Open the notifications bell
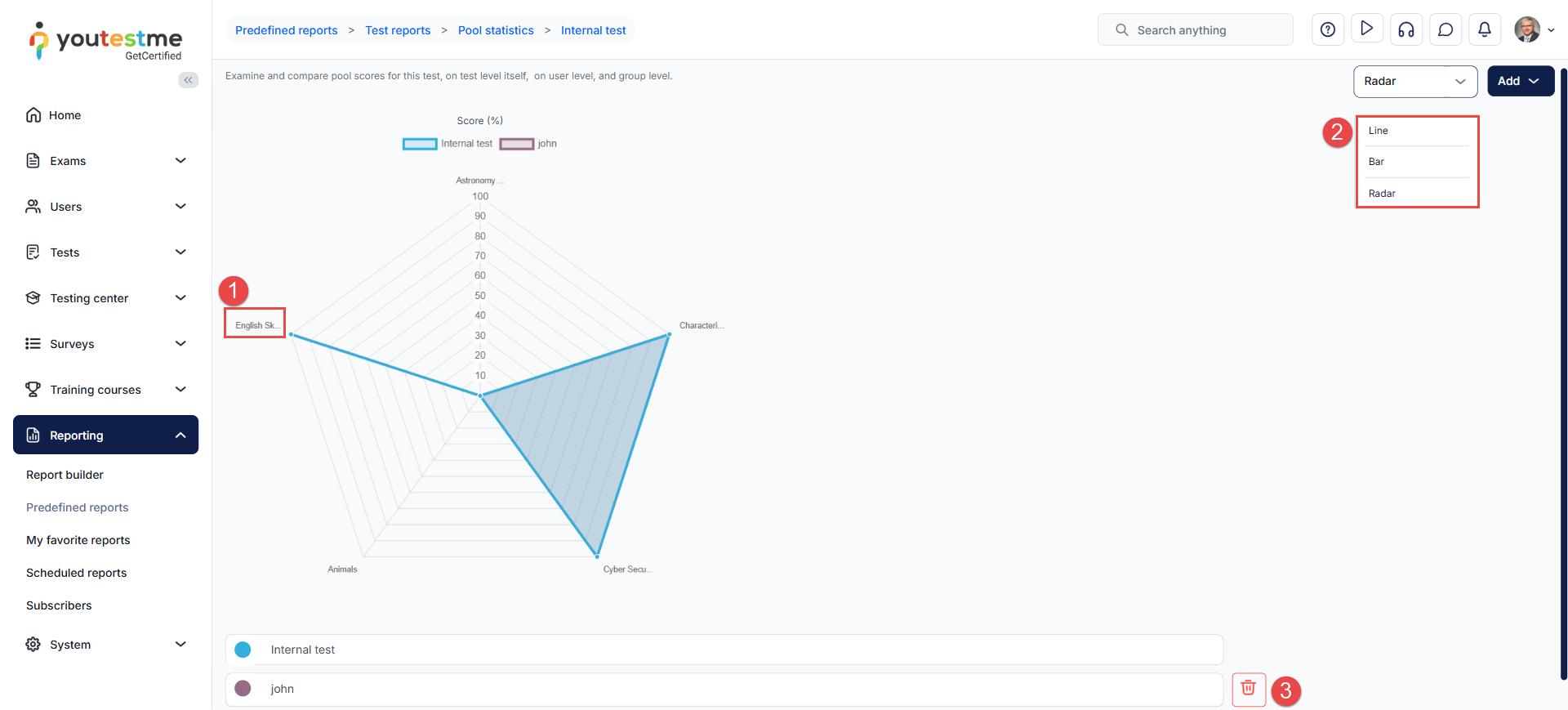This screenshot has width=1568, height=710. click(x=1485, y=29)
